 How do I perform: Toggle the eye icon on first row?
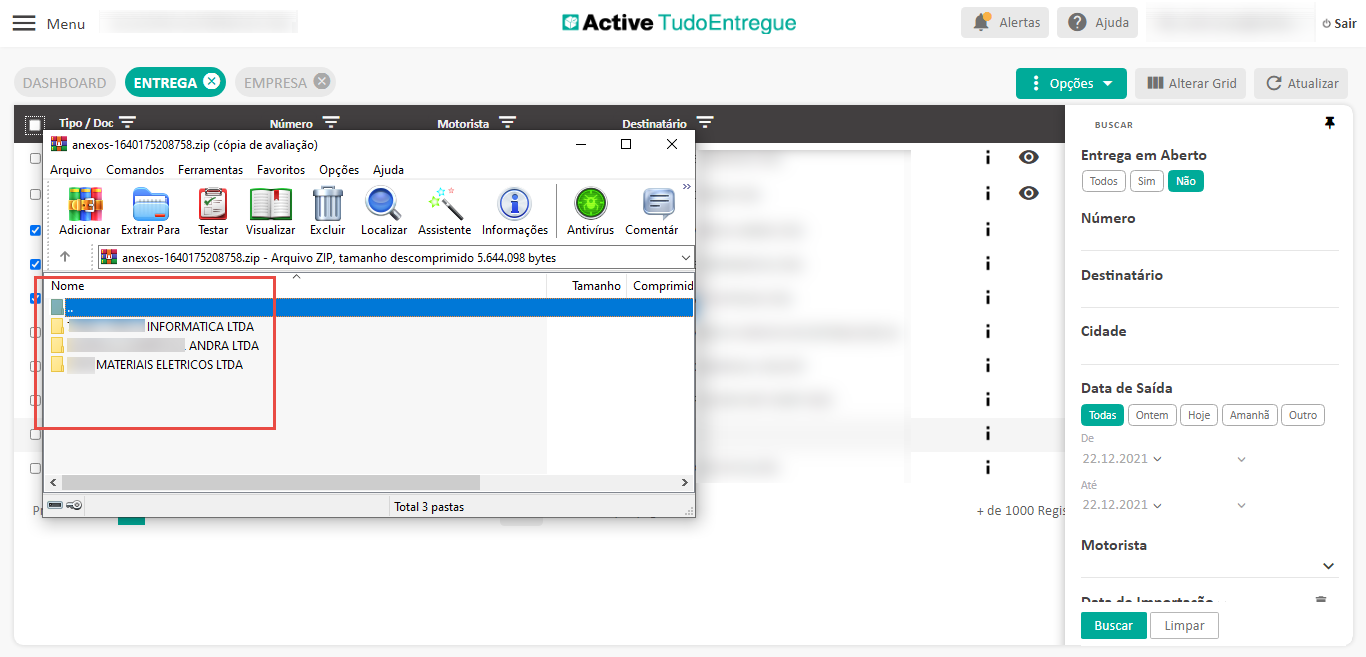coord(1029,157)
